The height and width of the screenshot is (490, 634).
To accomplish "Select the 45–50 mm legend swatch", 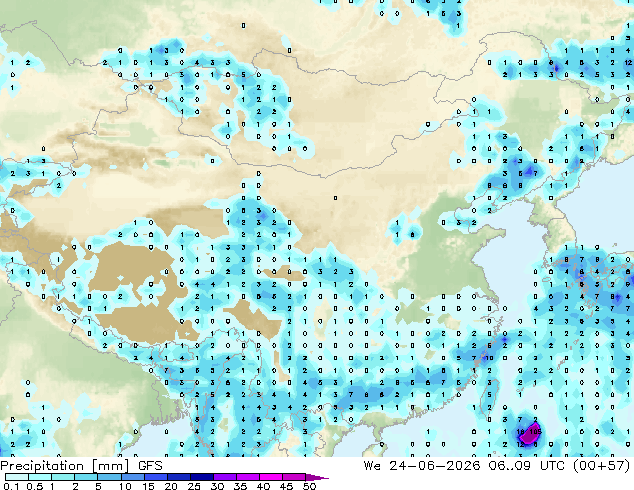I will (x=294, y=477).
